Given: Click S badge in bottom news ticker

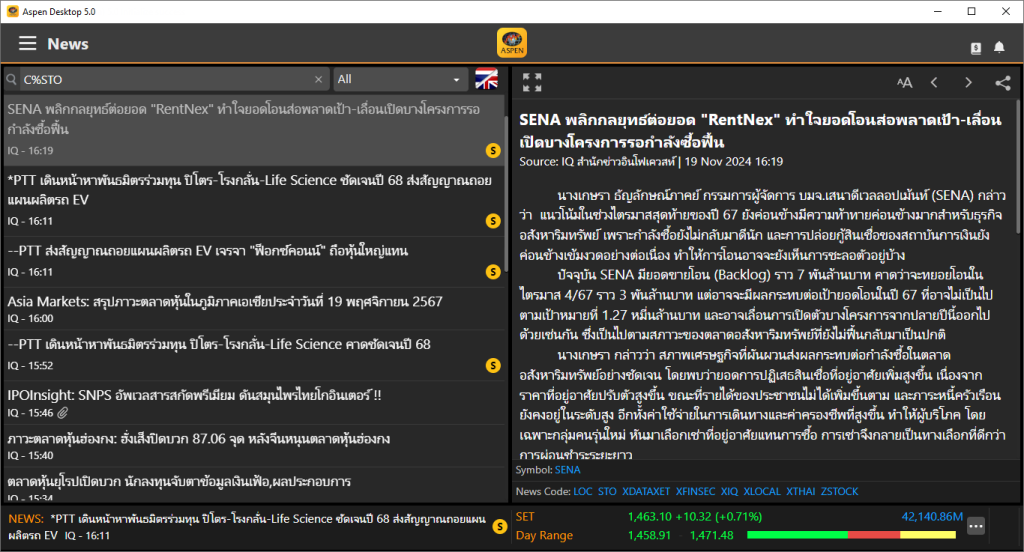Looking at the screenshot, I should (500, 527).
